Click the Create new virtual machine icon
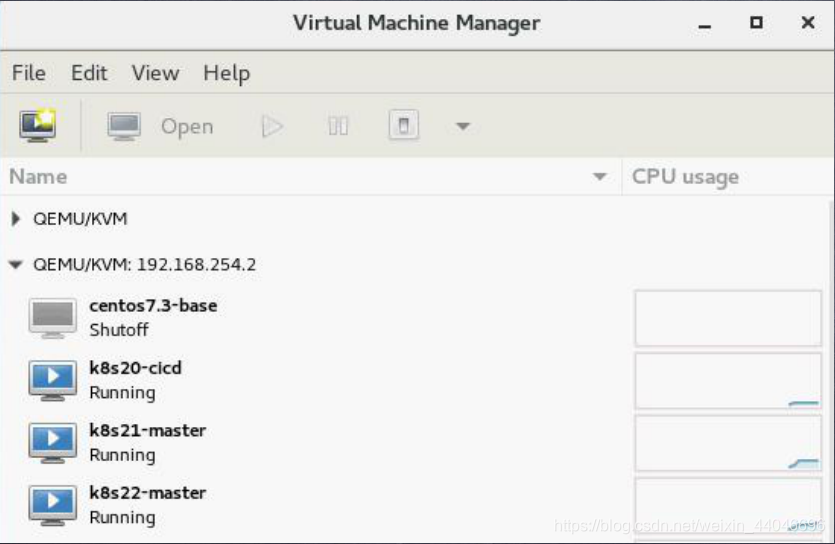Screen dimensions: 835x544 click(38, 126)
